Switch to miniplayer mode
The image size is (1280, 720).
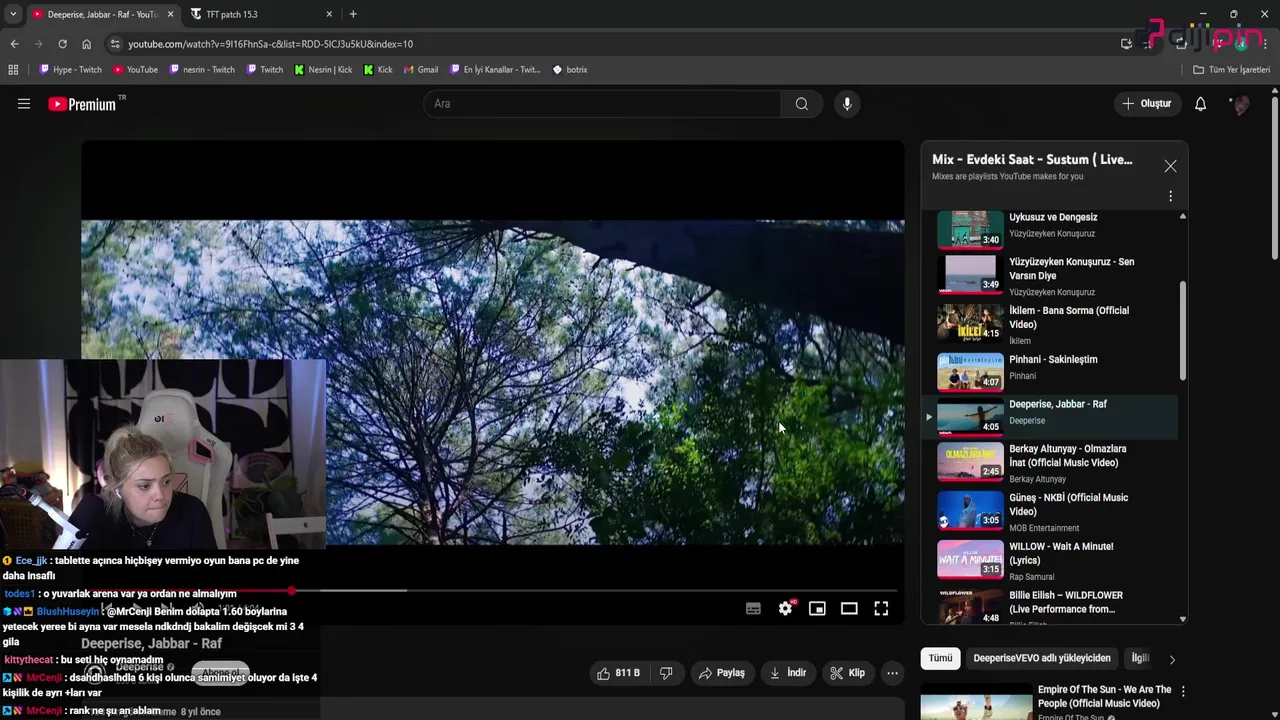817,608
